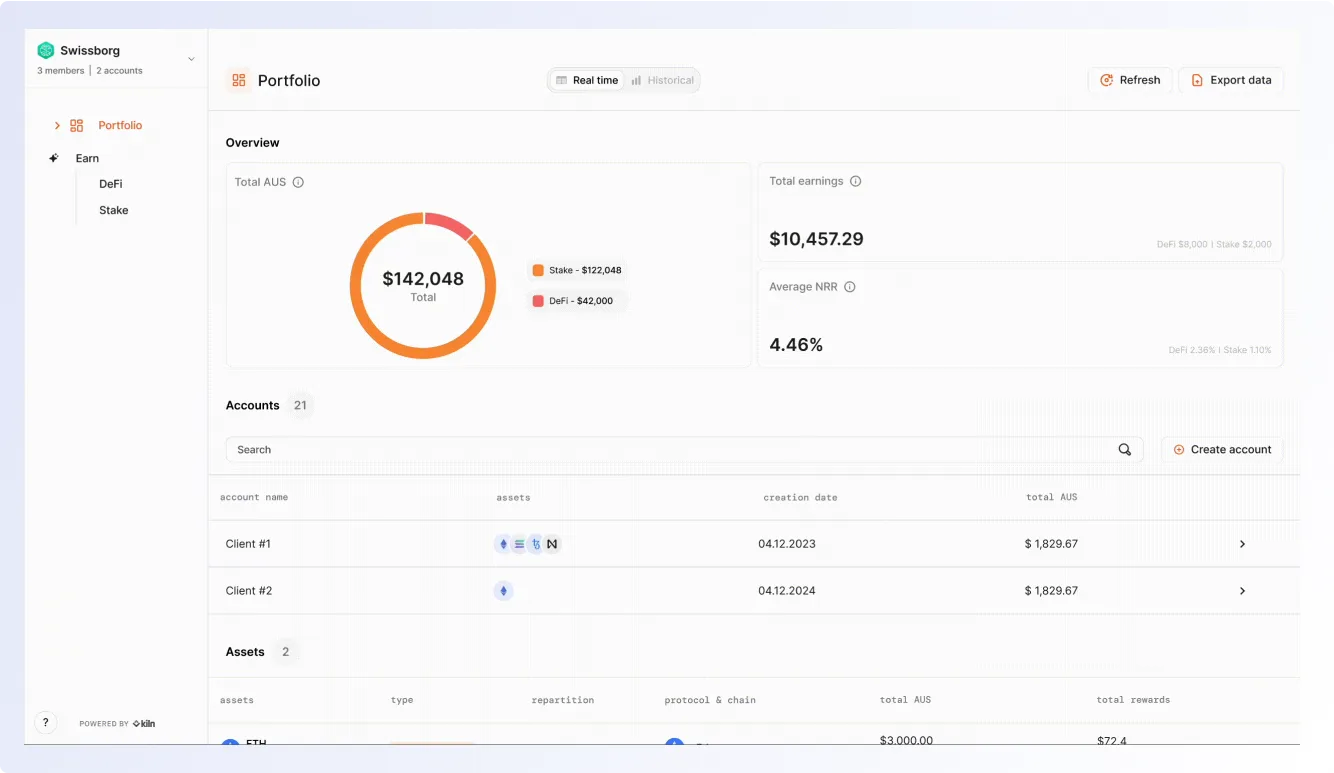The height and width of the screenshot is (773, 1334).
Task: Show info for Total AUS
Action: (x=298, y=182)
